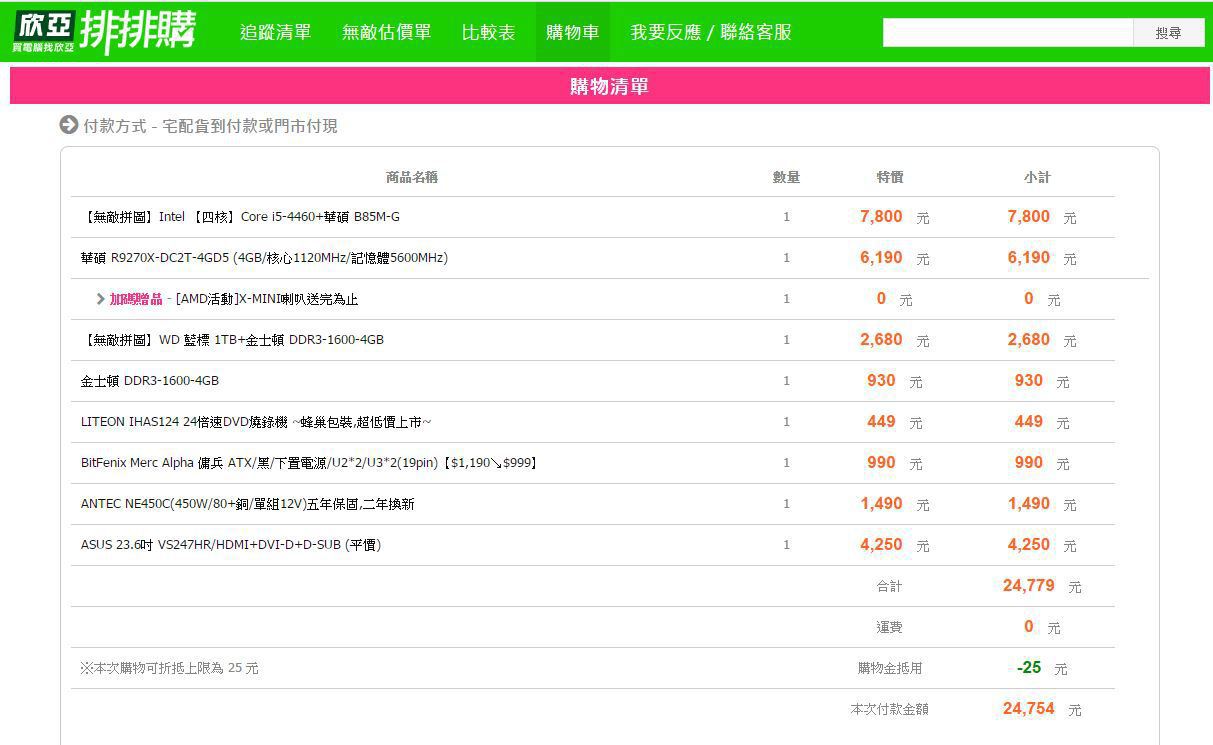This screenshot has height=745, width=1213.
Task: Click the ※本次購物可折抵上限為 25 元 note
Action: (x=169, y=668)
